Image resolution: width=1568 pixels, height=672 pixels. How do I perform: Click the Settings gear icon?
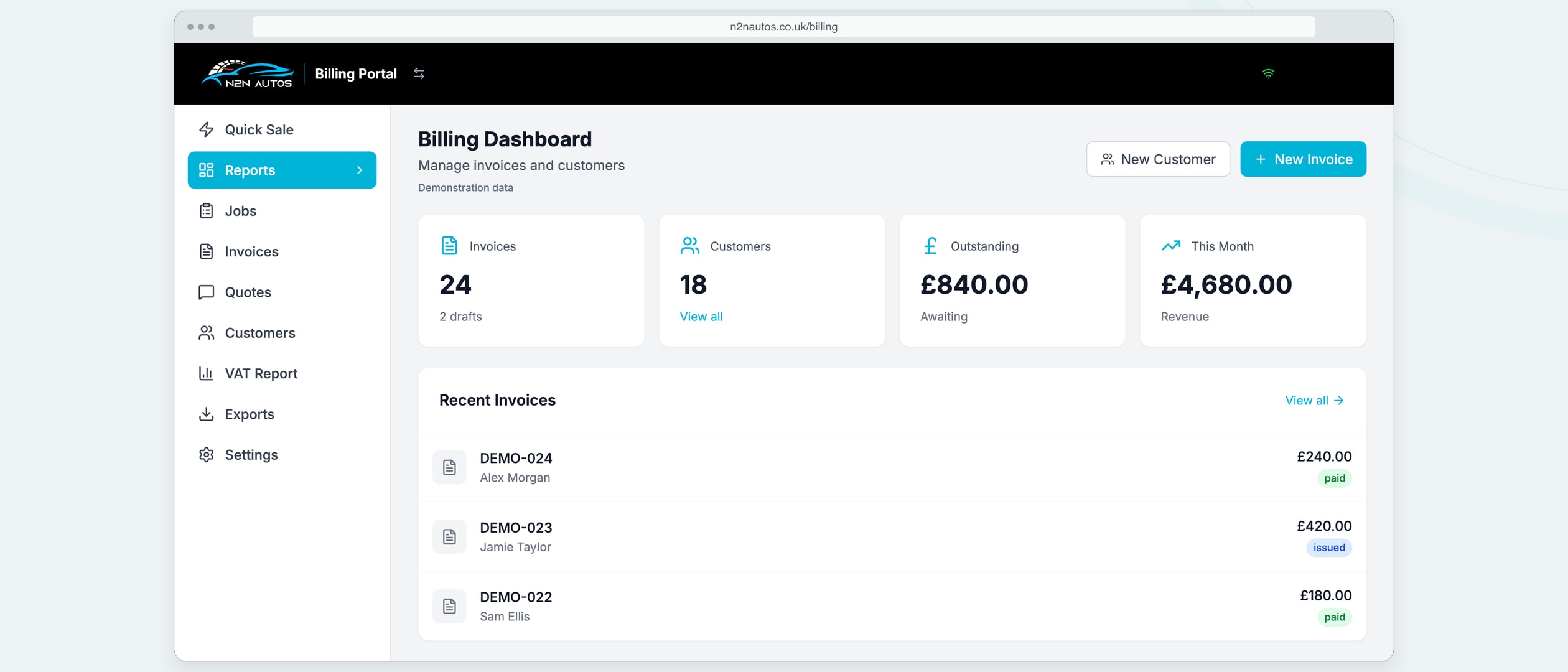(x=206, y=455)
